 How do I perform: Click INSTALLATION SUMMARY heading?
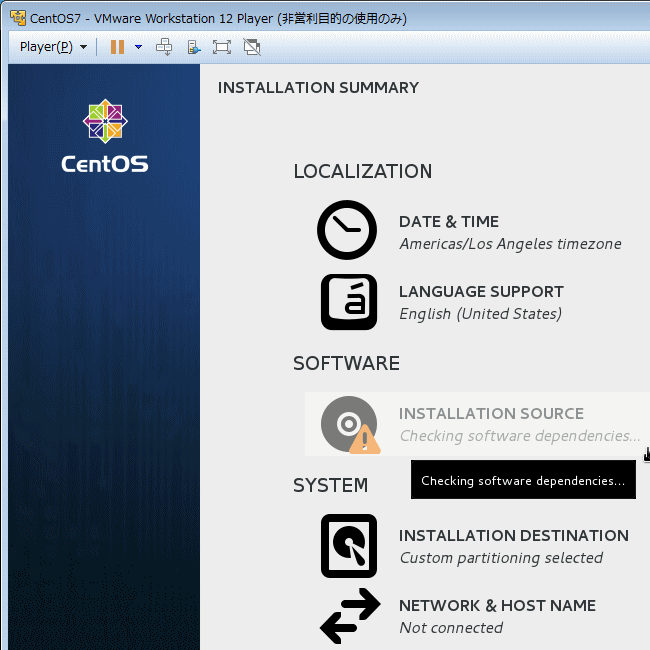[x=318, y=88]
